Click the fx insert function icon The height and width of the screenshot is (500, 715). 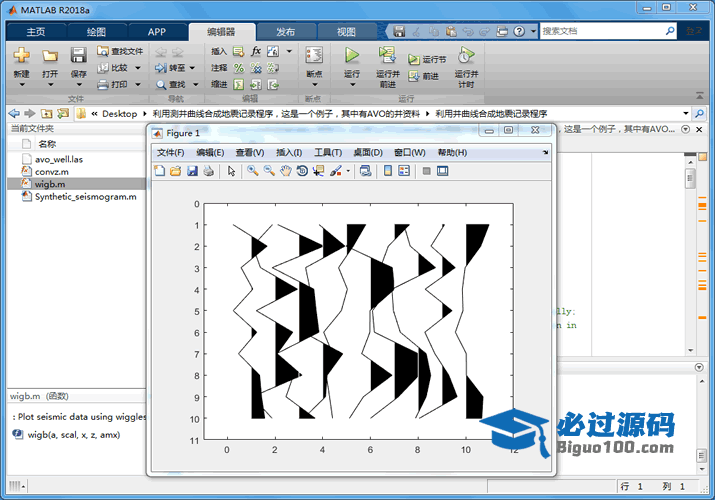click(x=256, y=51)
